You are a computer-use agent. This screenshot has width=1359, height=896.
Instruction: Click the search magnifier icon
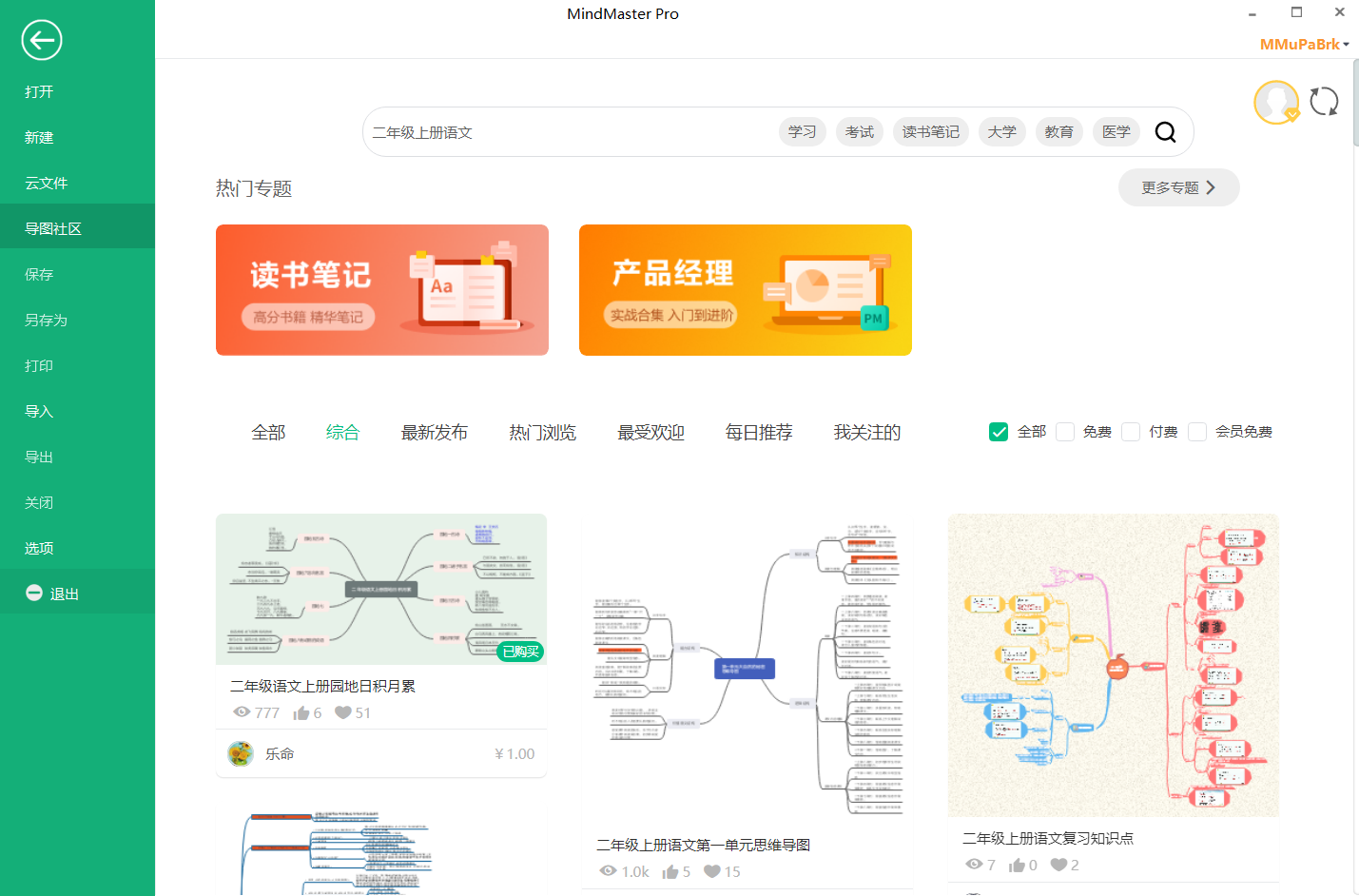(1165, 132)
